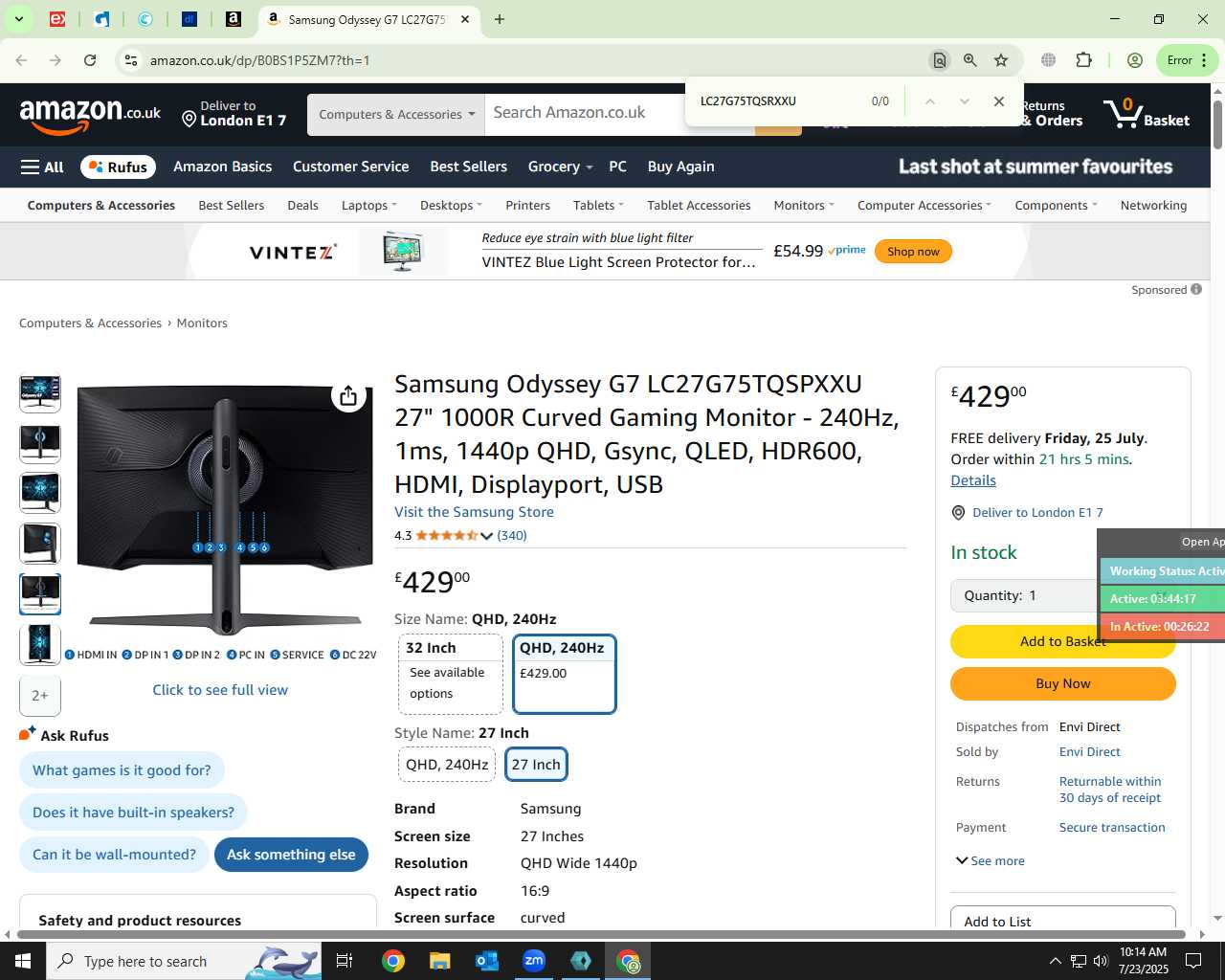Image resolution: width=1225 pixels, height=980 pixels.
Task: Click in the Search Amazon.co.uk field
Action: [619, 113]
